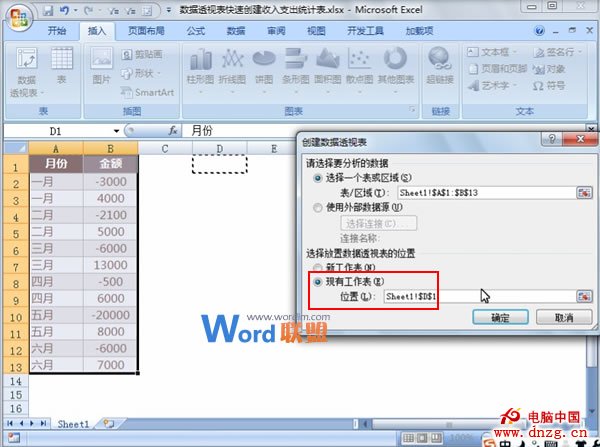Select 选择一个表或区域 radio button
600x447 pixels.
point(318,178)
